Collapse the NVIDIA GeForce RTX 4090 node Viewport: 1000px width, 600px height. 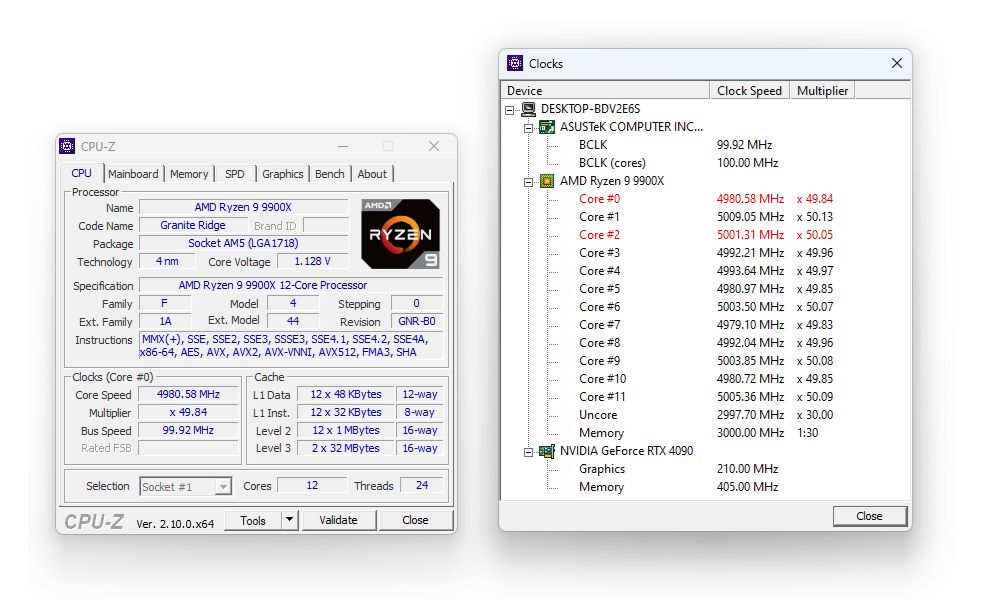tap(528, 452)
